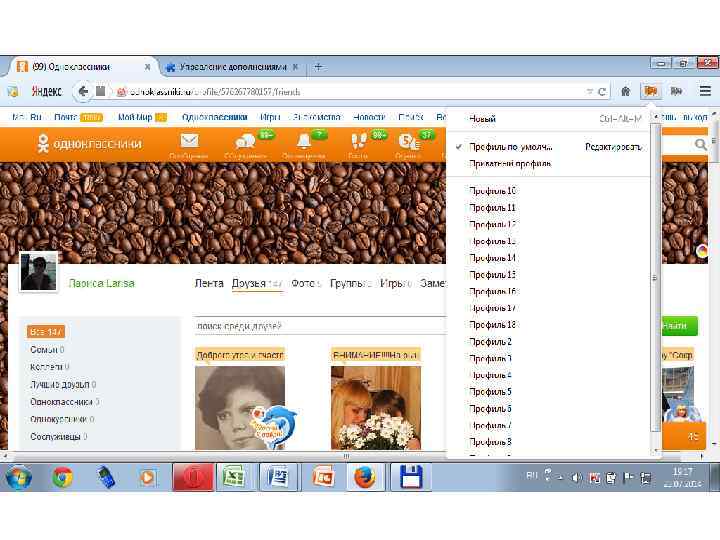The image size is (720, 540).
Task: Open the Firefox hamburger menu
Action: click(705, 91)
